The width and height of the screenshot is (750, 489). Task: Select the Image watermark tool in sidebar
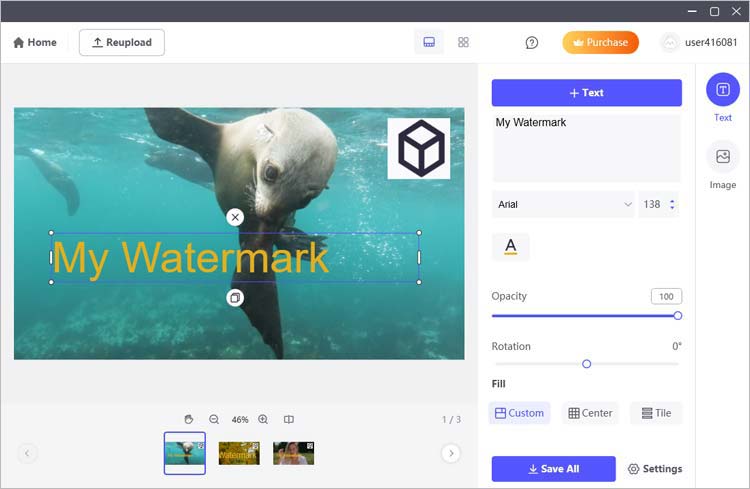[x=723, y=166]
